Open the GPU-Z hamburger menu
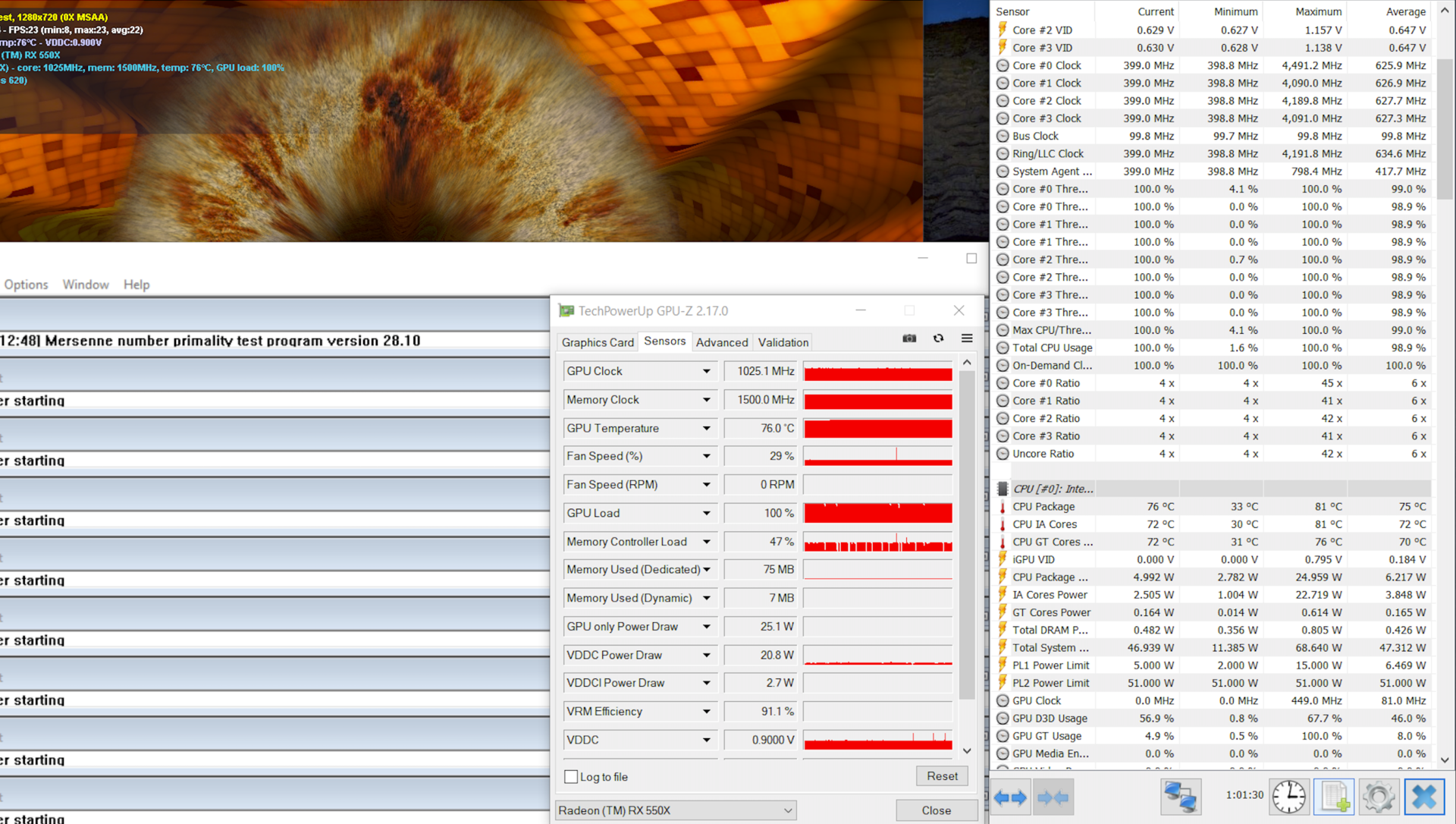The height and width of the screenshot is (824, 1456). click(x=967, y=338)
